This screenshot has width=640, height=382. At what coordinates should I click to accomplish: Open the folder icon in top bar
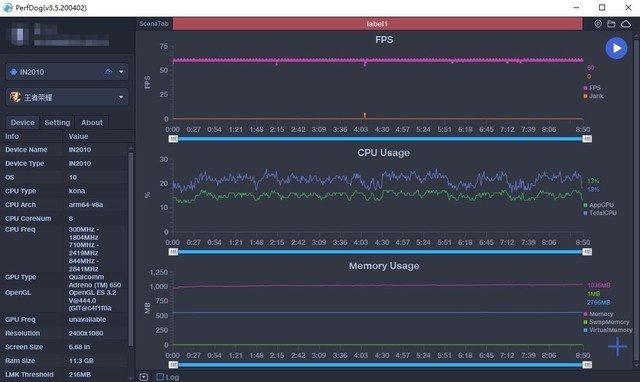pos(611,24)
